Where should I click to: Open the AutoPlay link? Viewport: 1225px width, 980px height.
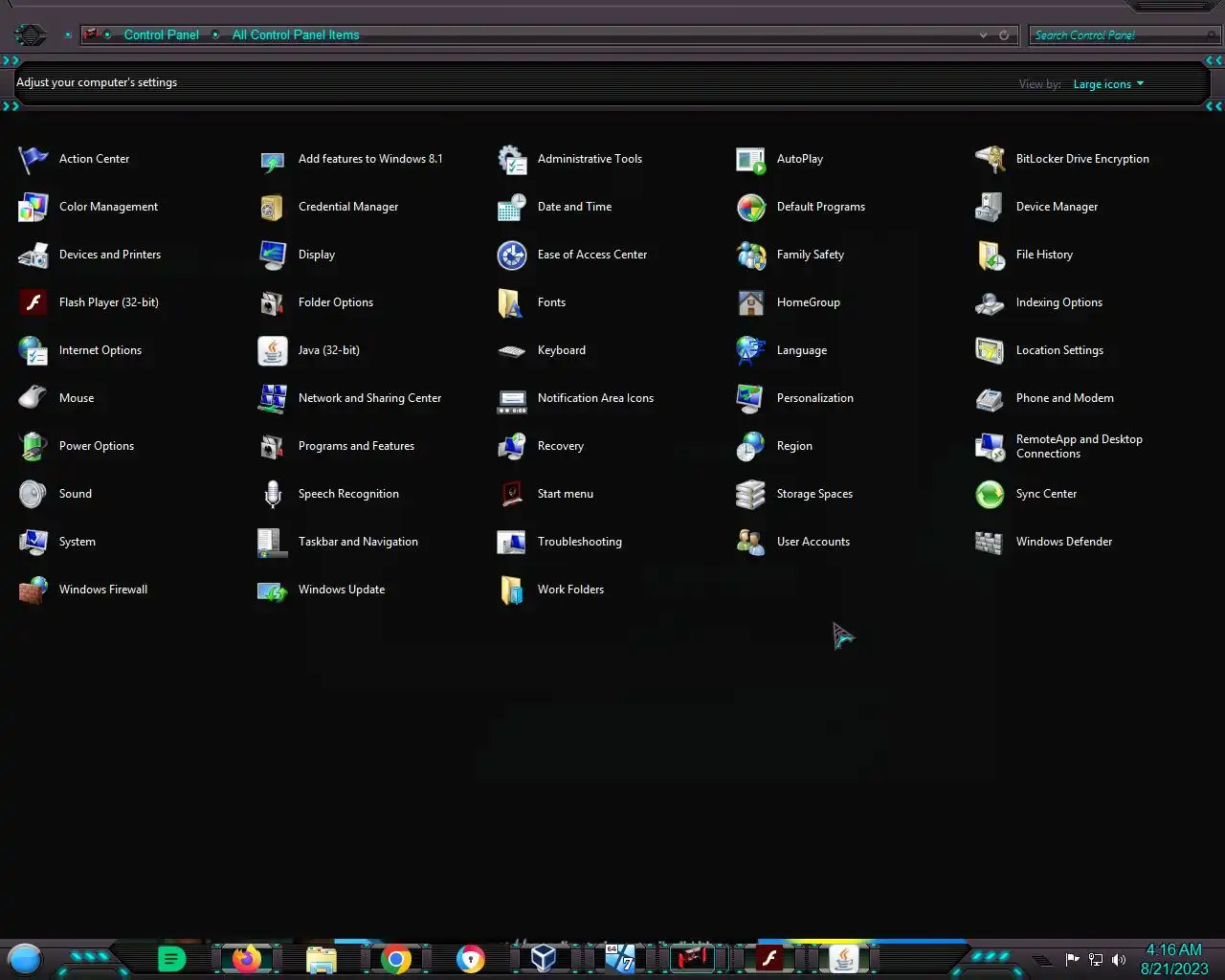[x=800, y=159]
